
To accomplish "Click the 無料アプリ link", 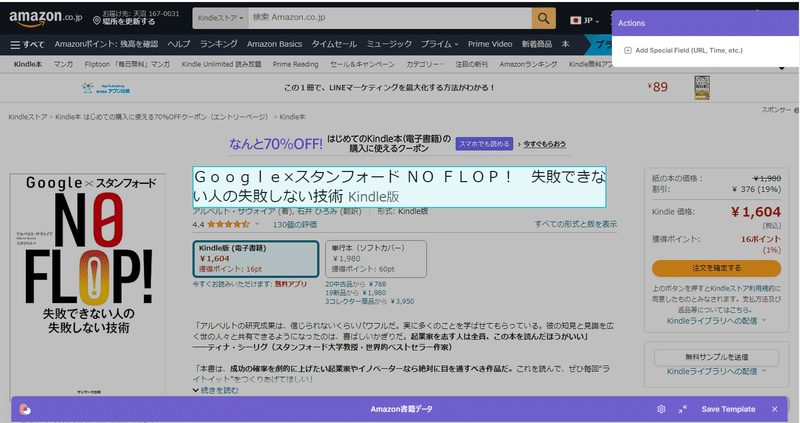I will 290,284.
